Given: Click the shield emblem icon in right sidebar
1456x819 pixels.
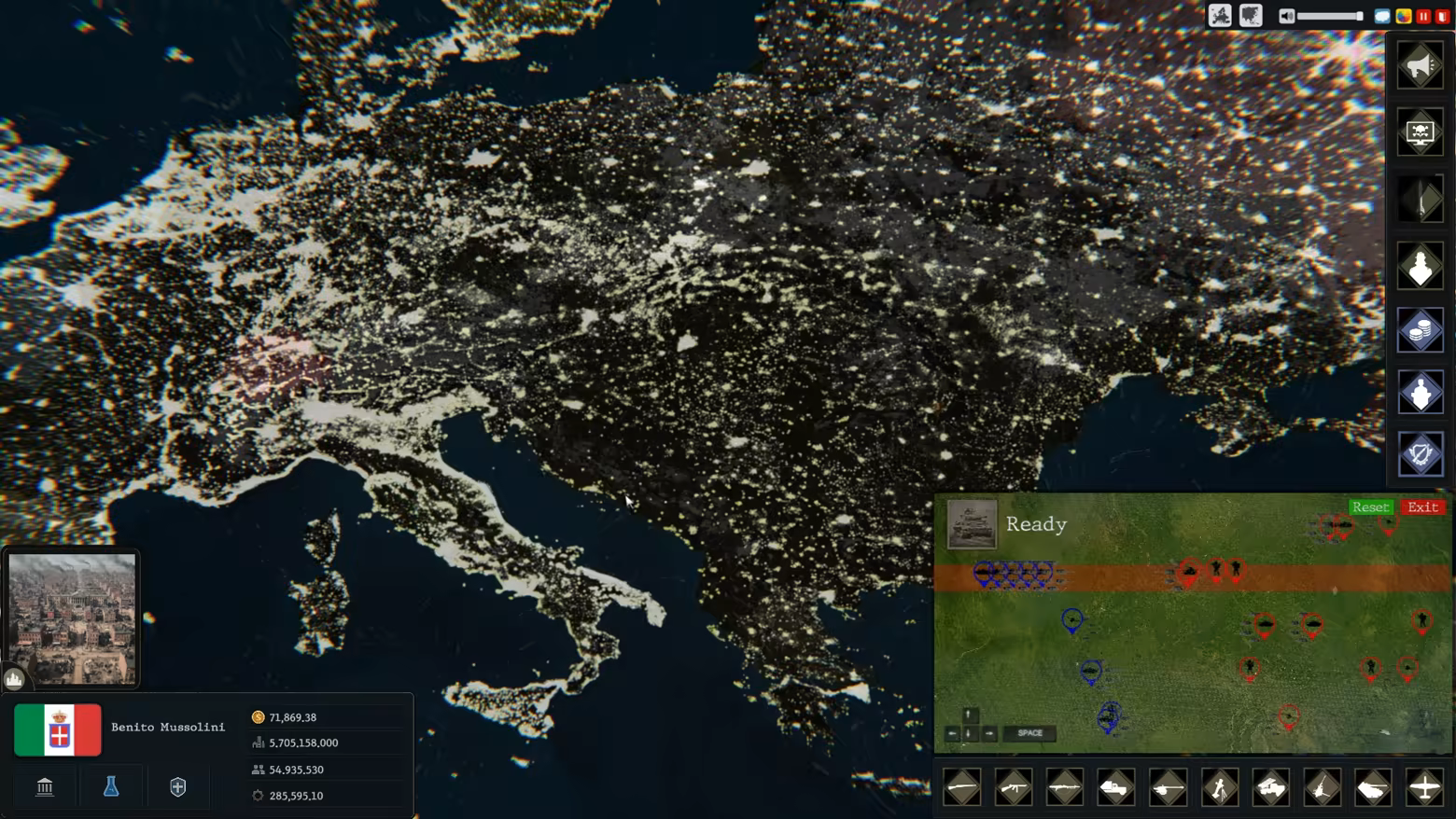Looking at the screenshot, I should [x=1420, y=455].
